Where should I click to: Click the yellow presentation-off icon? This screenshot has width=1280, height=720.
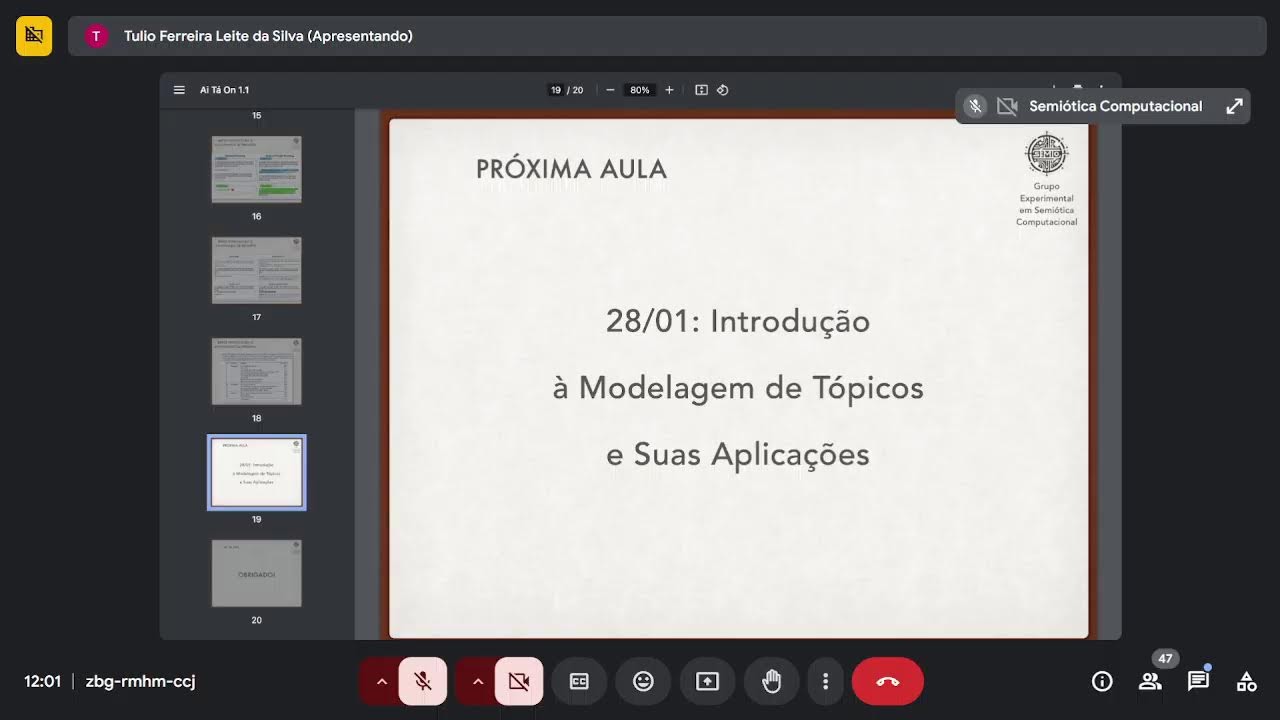point(34,36)
